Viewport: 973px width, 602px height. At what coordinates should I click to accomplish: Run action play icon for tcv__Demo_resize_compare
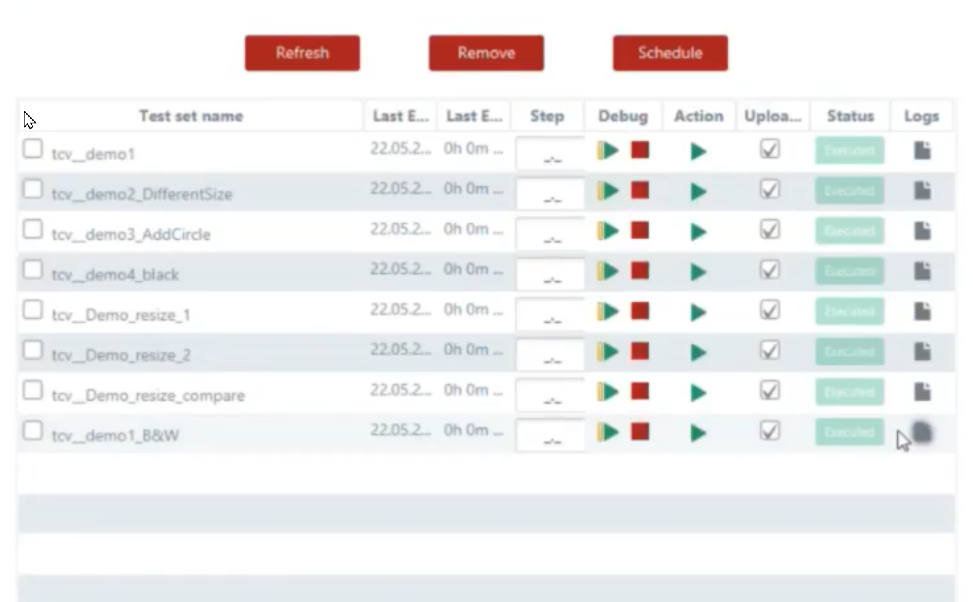click(698, 392)
